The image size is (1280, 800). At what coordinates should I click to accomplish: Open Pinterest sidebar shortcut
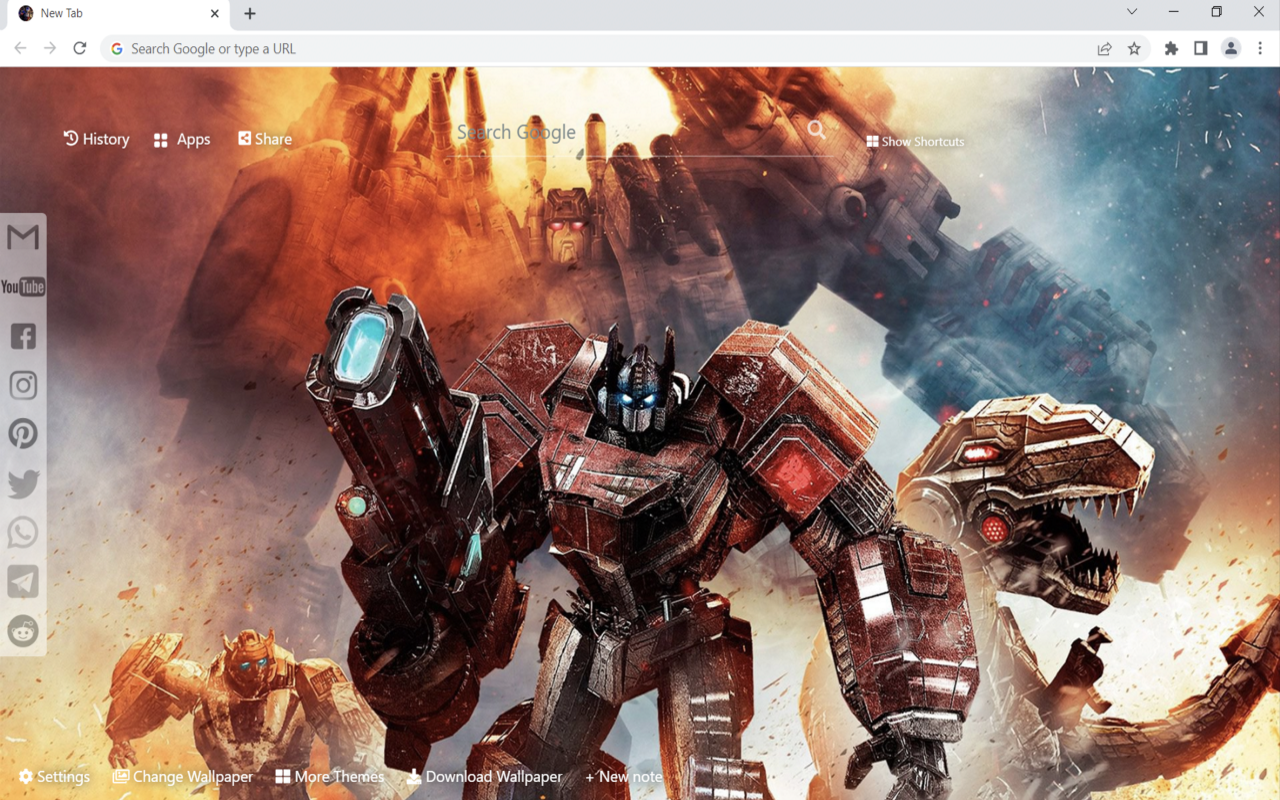[x=23, y=434]
